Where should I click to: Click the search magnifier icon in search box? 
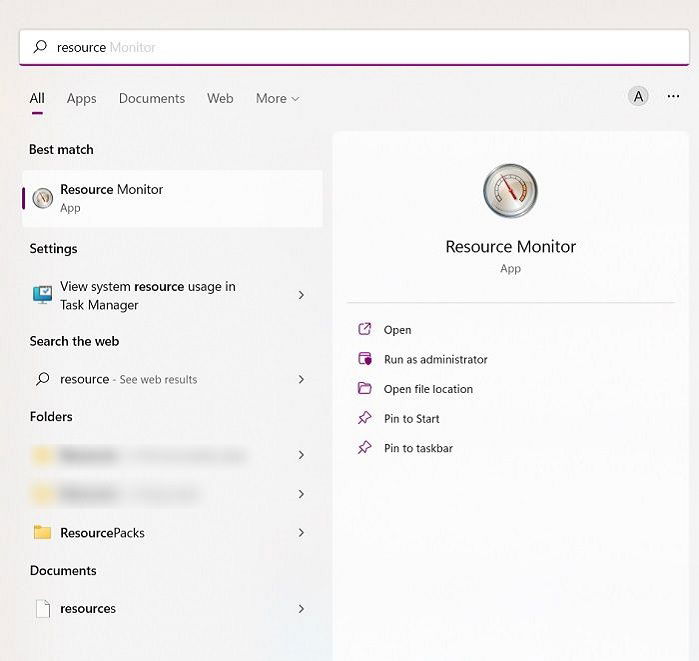tap(40, 46)
